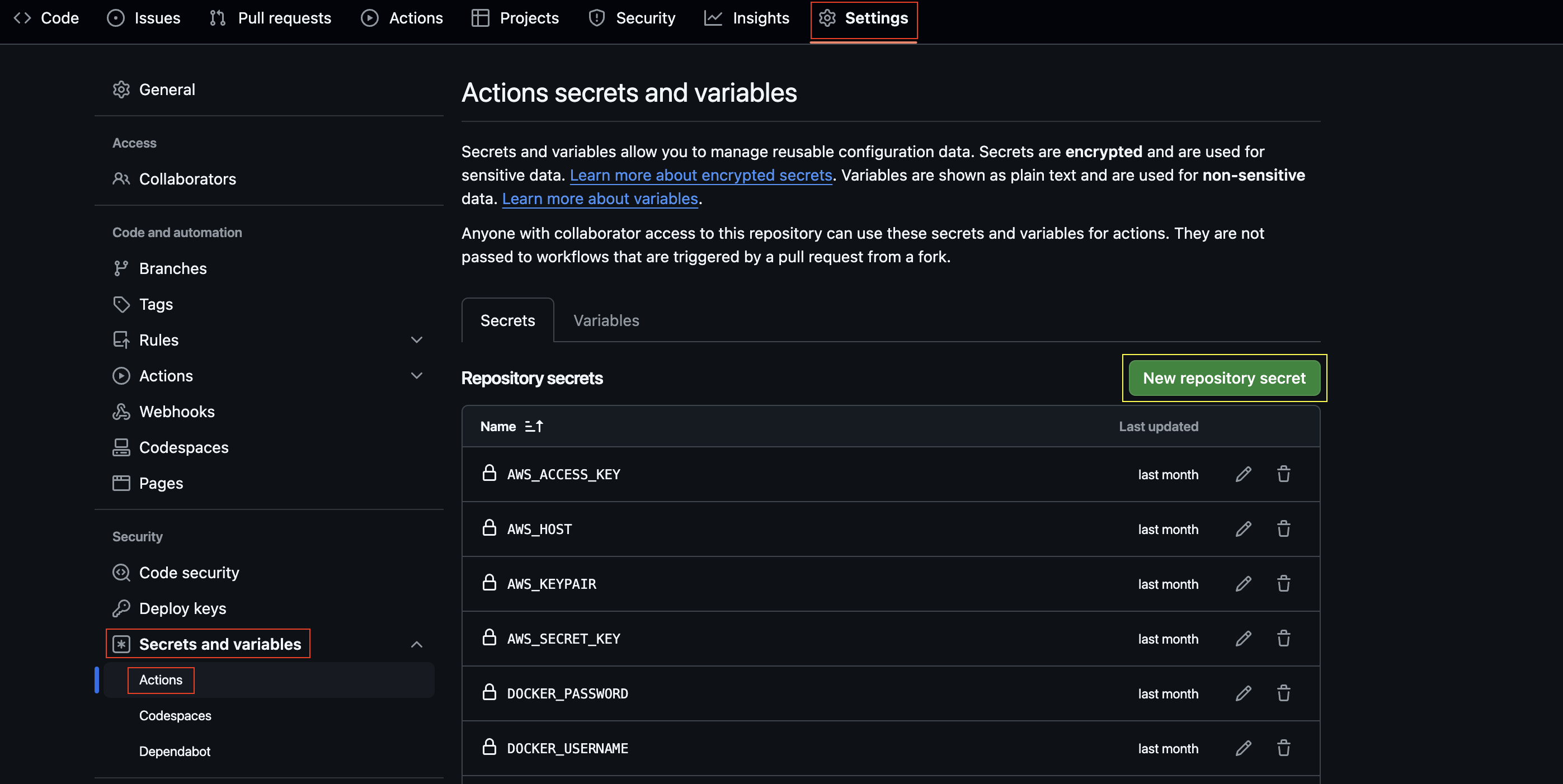Go to Webhooks settings page

(x=177, y=412)
